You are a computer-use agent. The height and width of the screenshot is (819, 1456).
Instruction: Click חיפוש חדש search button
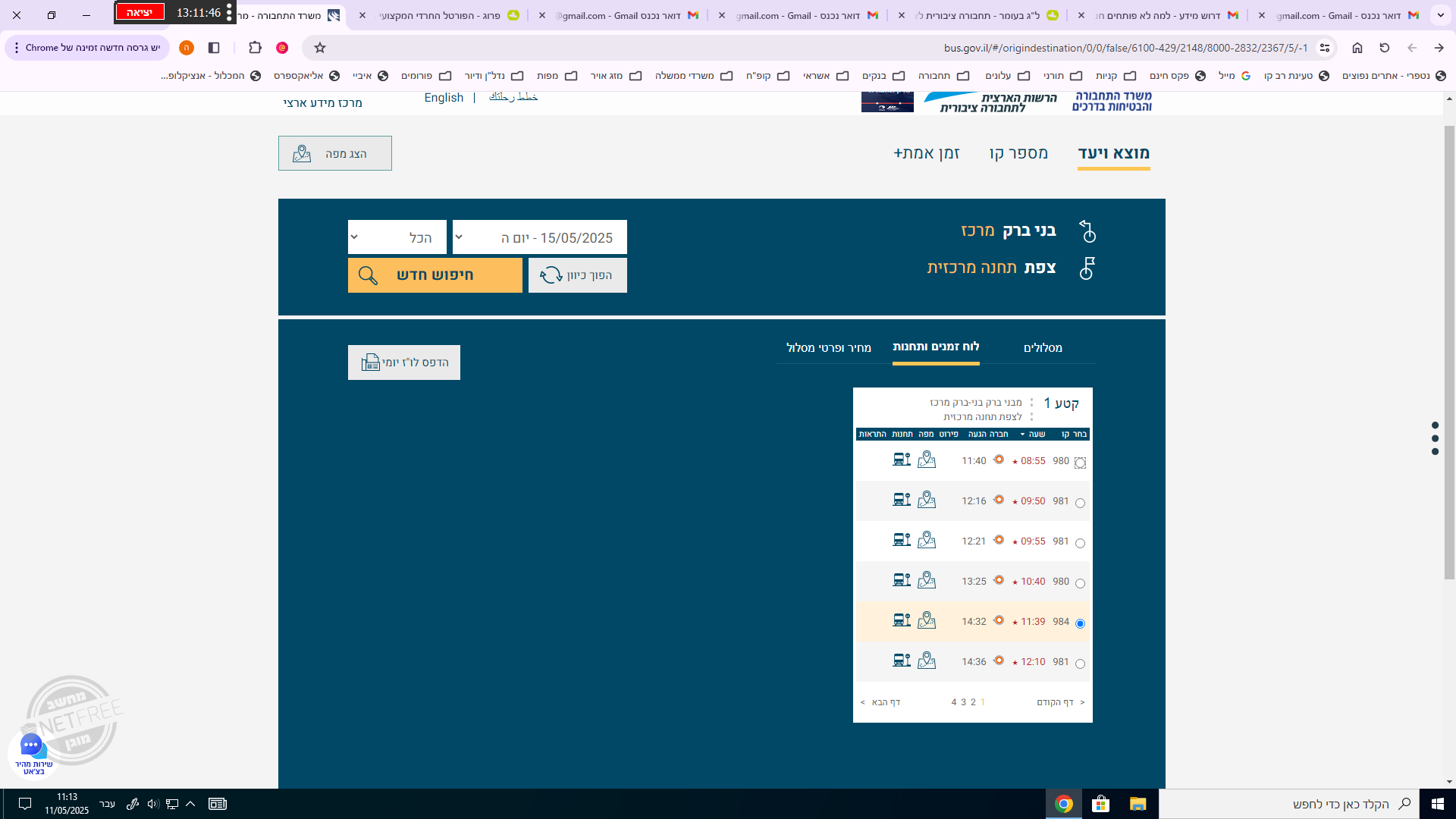tap(435, 275)
